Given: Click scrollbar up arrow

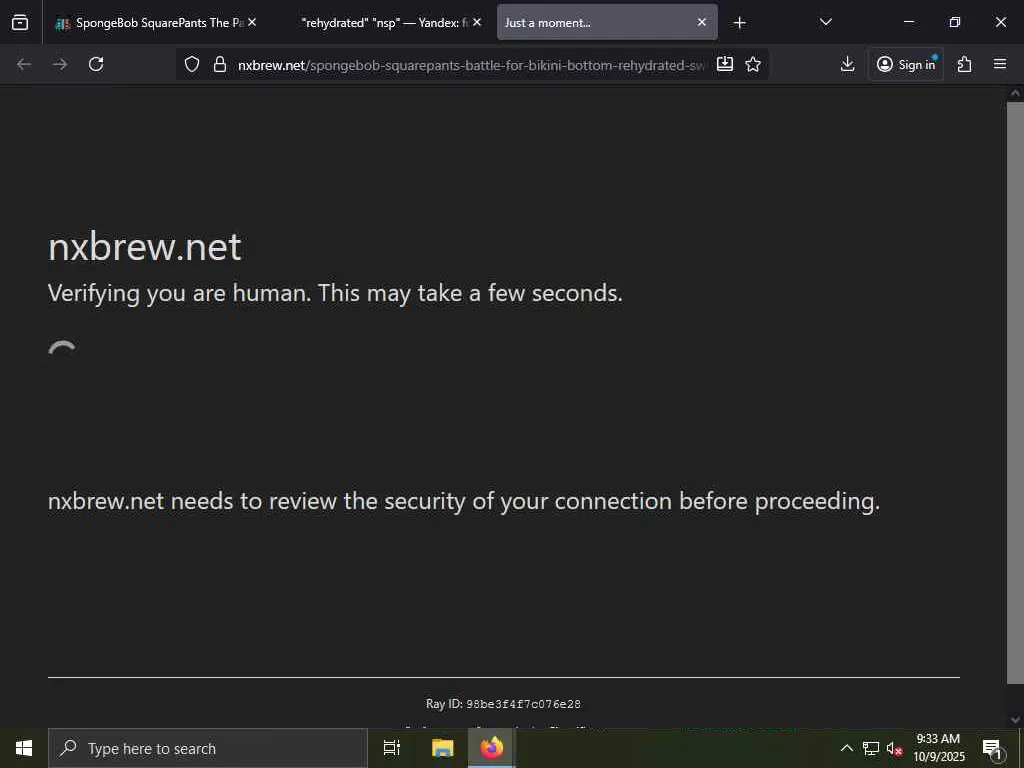Looking at the screenshot, I should (x=1015, y=93).
